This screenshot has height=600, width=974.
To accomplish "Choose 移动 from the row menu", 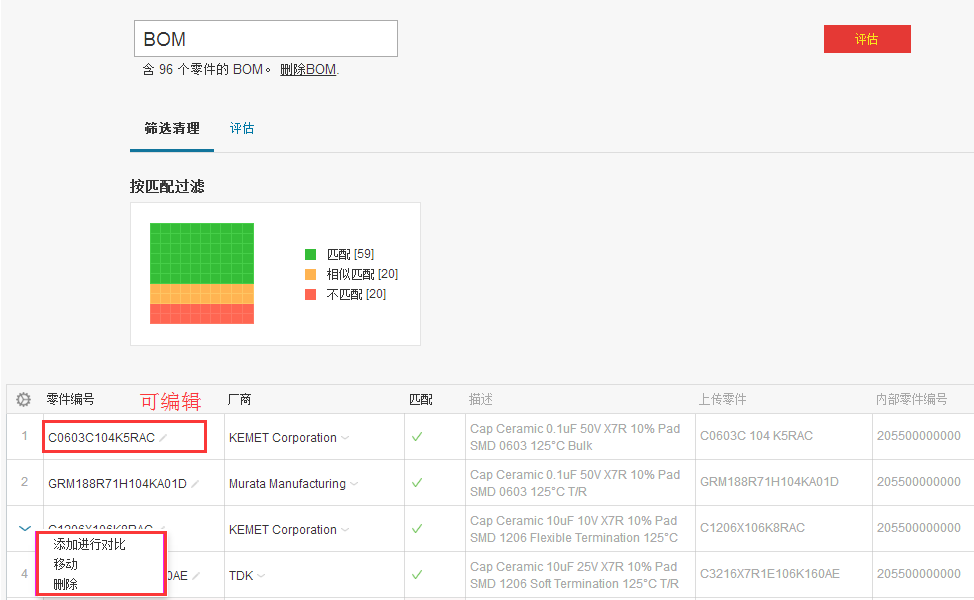I will pyautogui.click(x=65, y=564).
